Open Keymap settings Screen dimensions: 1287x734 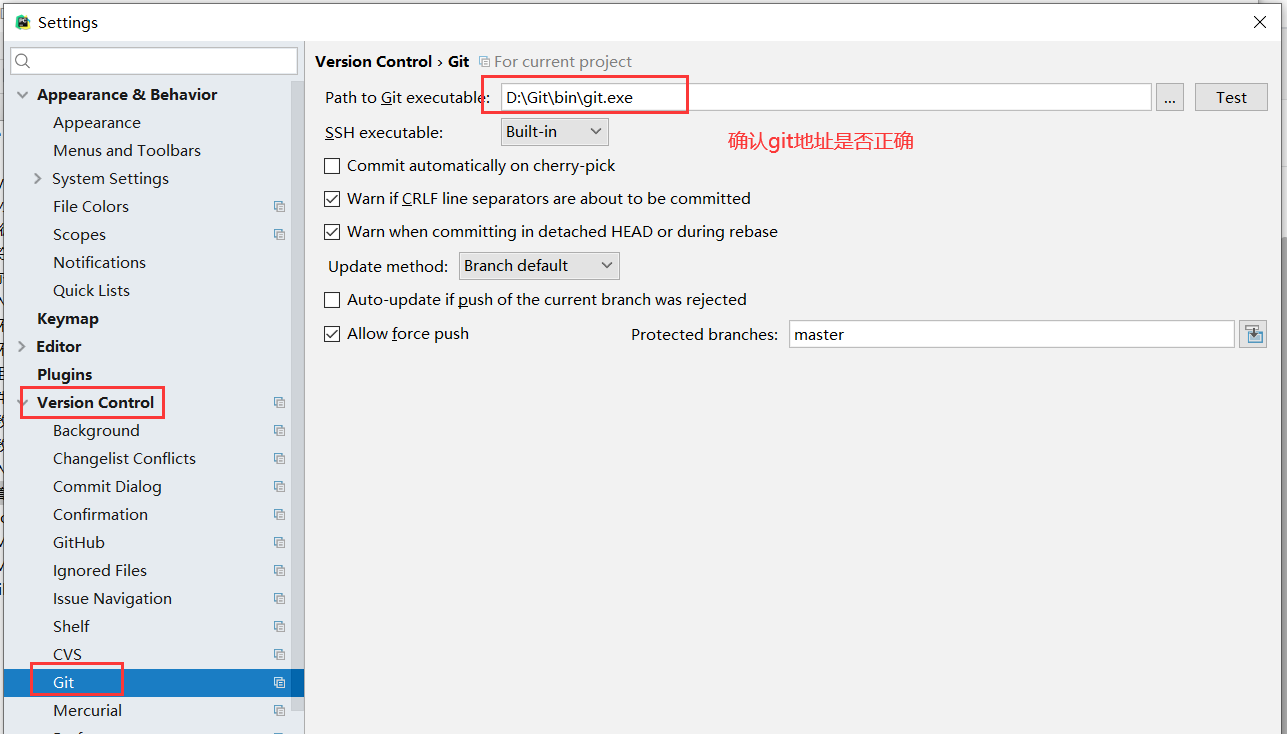coord(68,319)
